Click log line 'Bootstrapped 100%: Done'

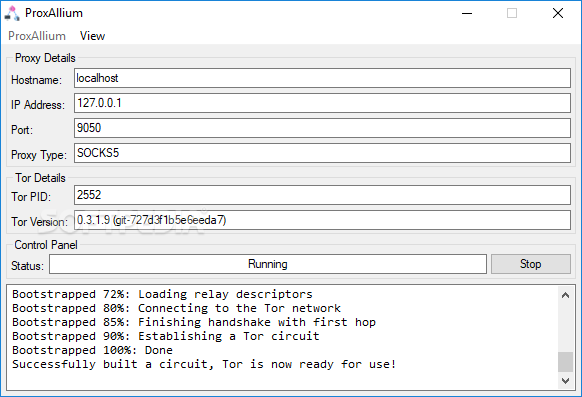[92, 350]
